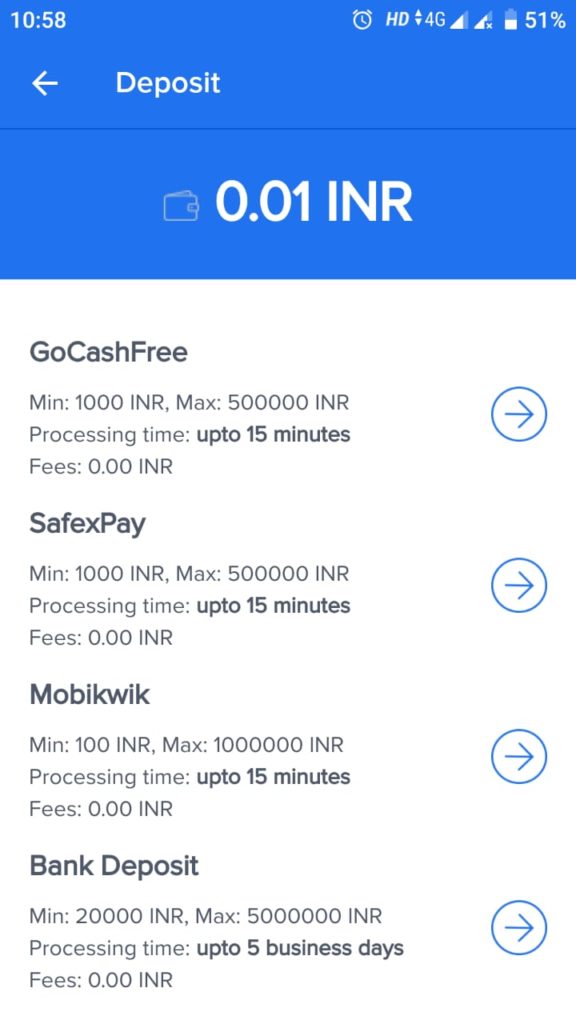Tap the wallet icon next to balance
Viewport: 576px width, 1024px height.
[180, 203]
